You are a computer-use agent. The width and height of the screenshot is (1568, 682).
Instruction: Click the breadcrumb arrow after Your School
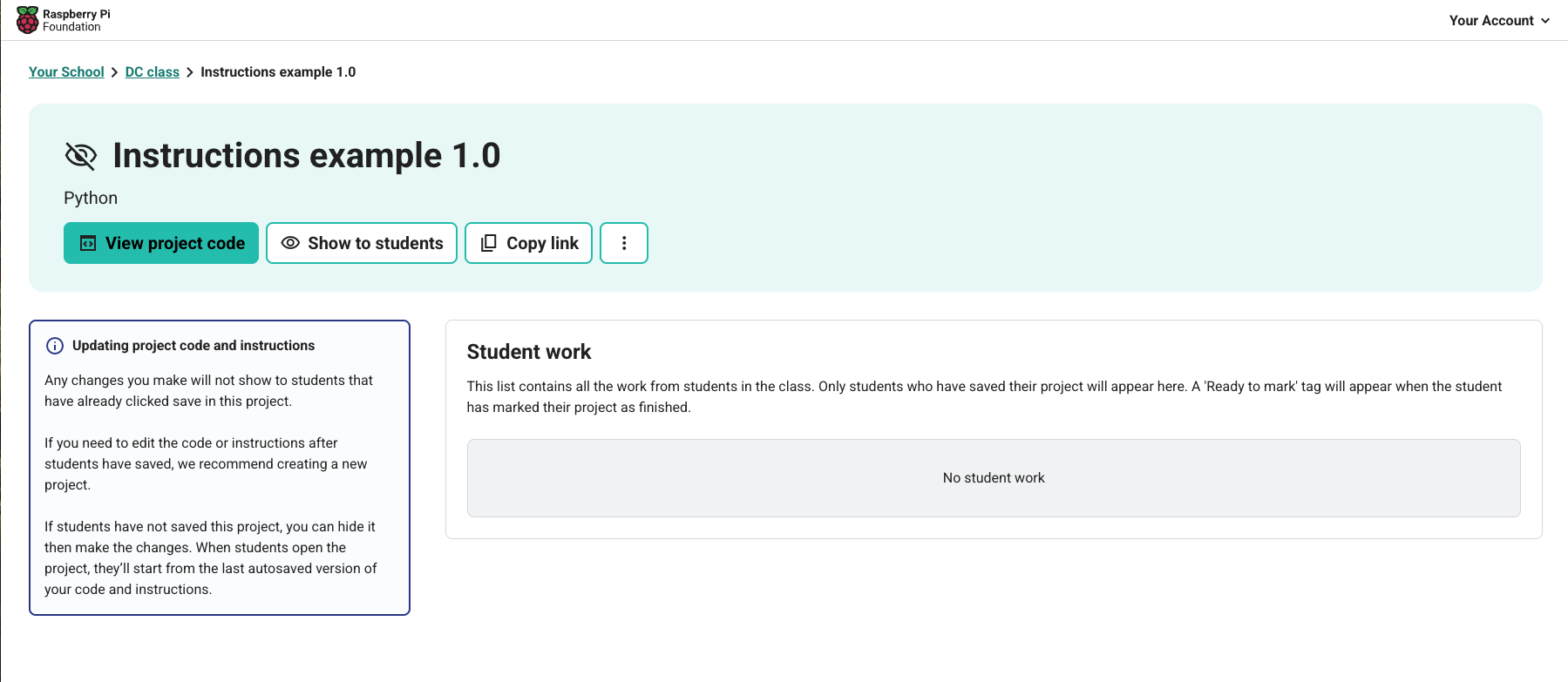pyautogui.click(x=112, y=71)
